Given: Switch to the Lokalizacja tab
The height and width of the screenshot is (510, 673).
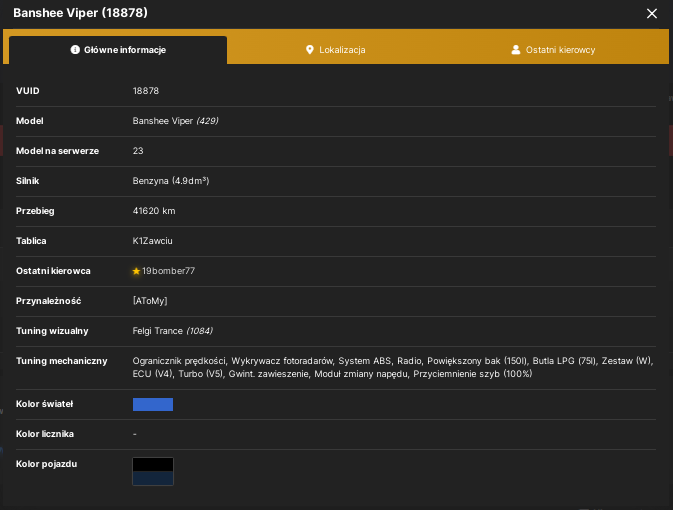Looking at the screenshot, I should click(x=336, y=50).
